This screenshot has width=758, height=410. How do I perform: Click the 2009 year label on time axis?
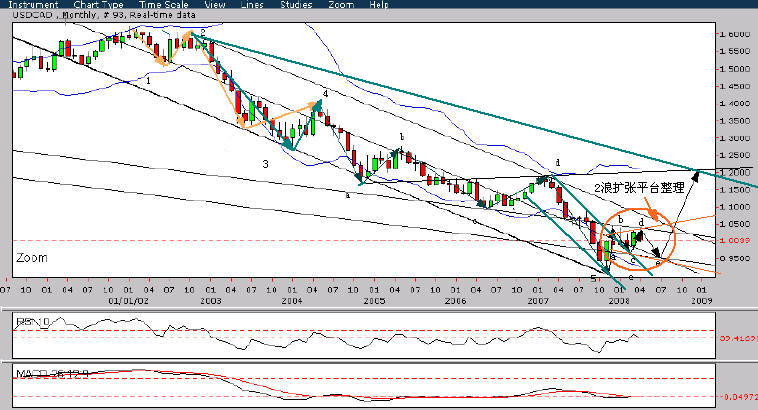(x=701, y=301)
